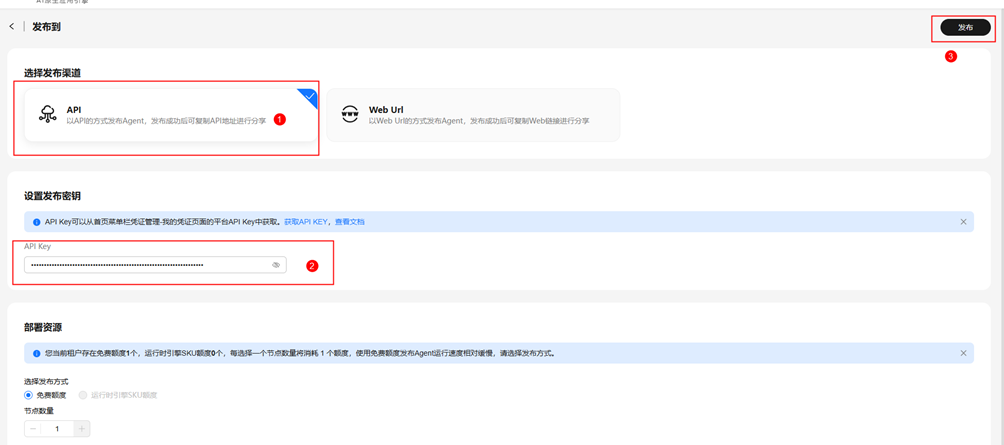
Task: Select the 免费额度 radio button
Action: click(x=29, y=395)
